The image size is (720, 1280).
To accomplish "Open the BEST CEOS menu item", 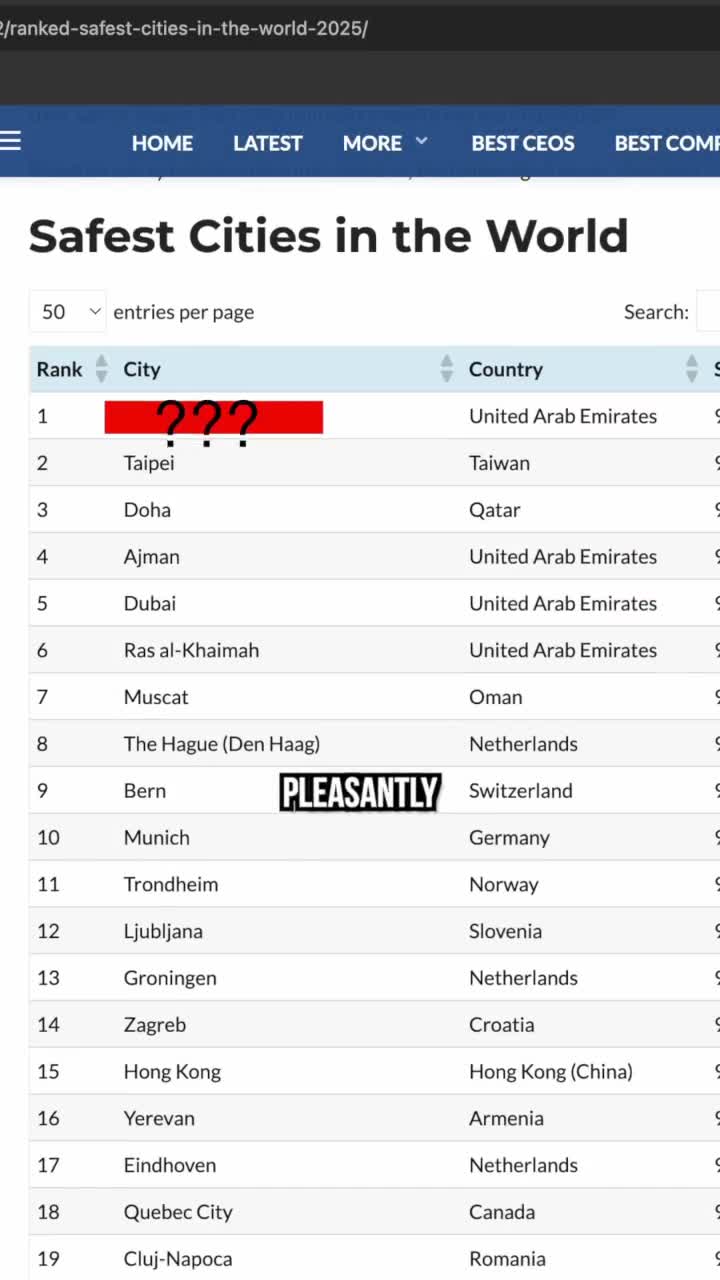I will 523,143.
